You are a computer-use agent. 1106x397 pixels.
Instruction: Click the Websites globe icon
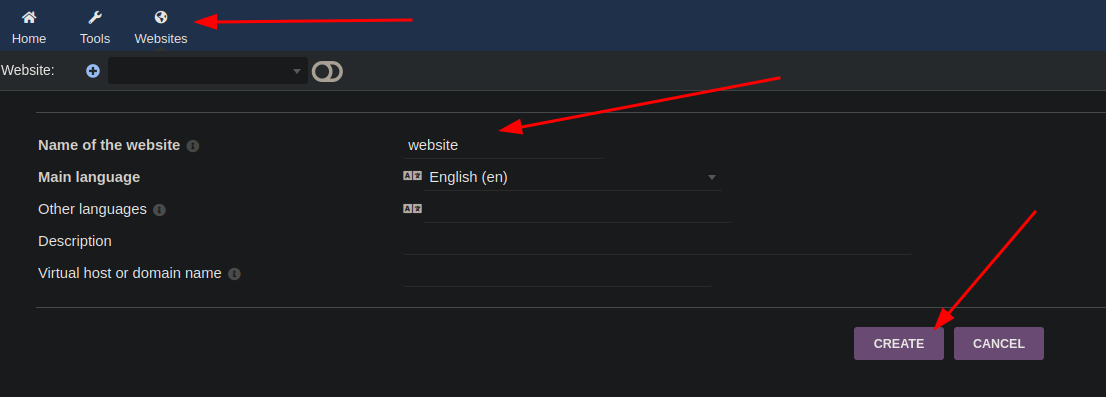161,18
